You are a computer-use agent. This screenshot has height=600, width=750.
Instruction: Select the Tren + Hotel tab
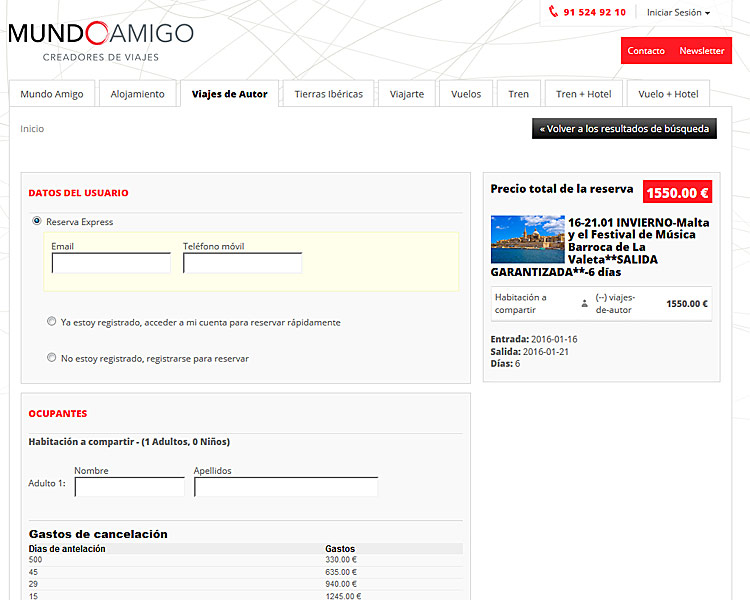(x=584, y=94)
